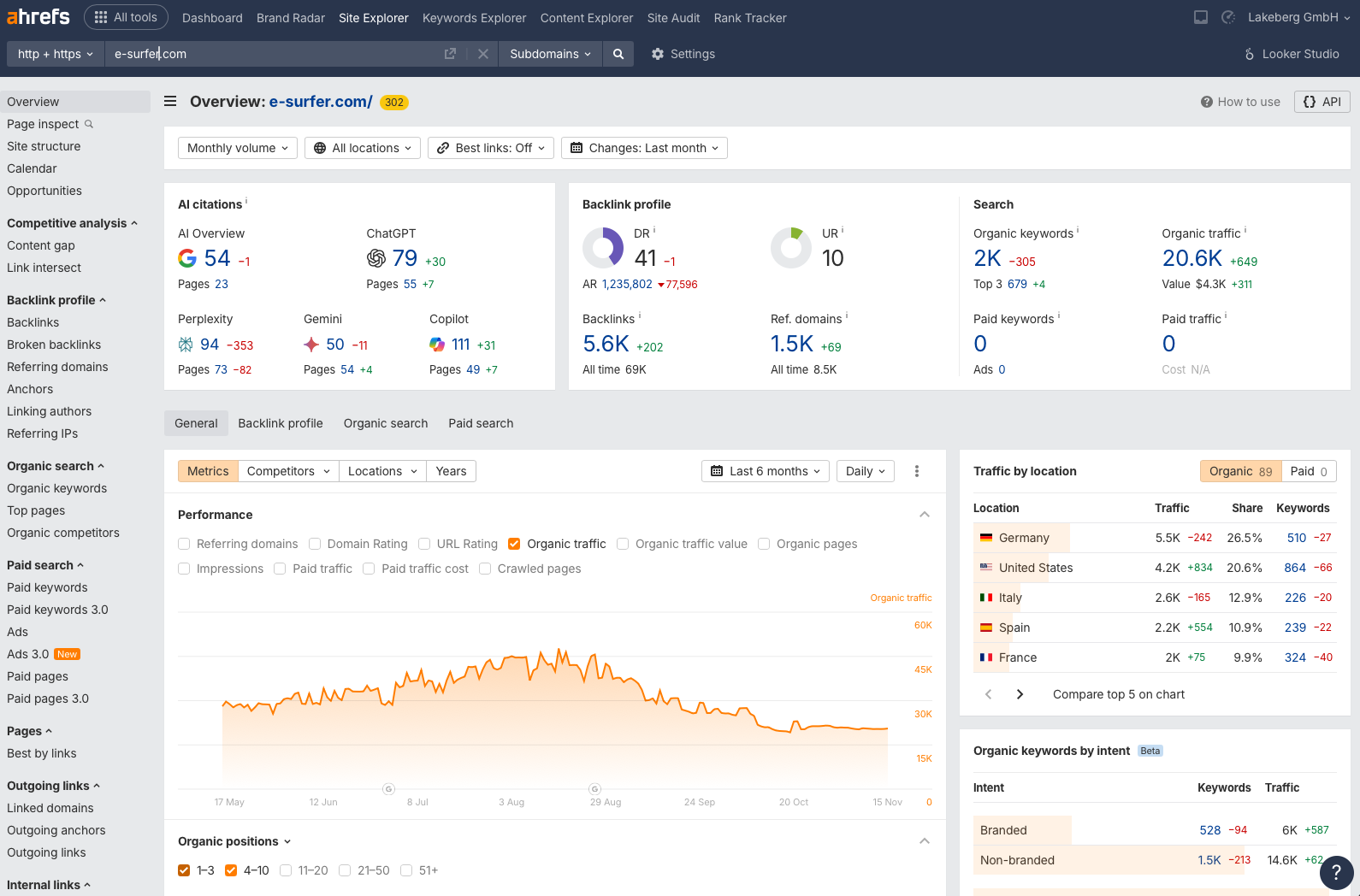The image size is (1360, 896).
Task: Open the help question mark bubble
Action: [x=1336, y=873]
